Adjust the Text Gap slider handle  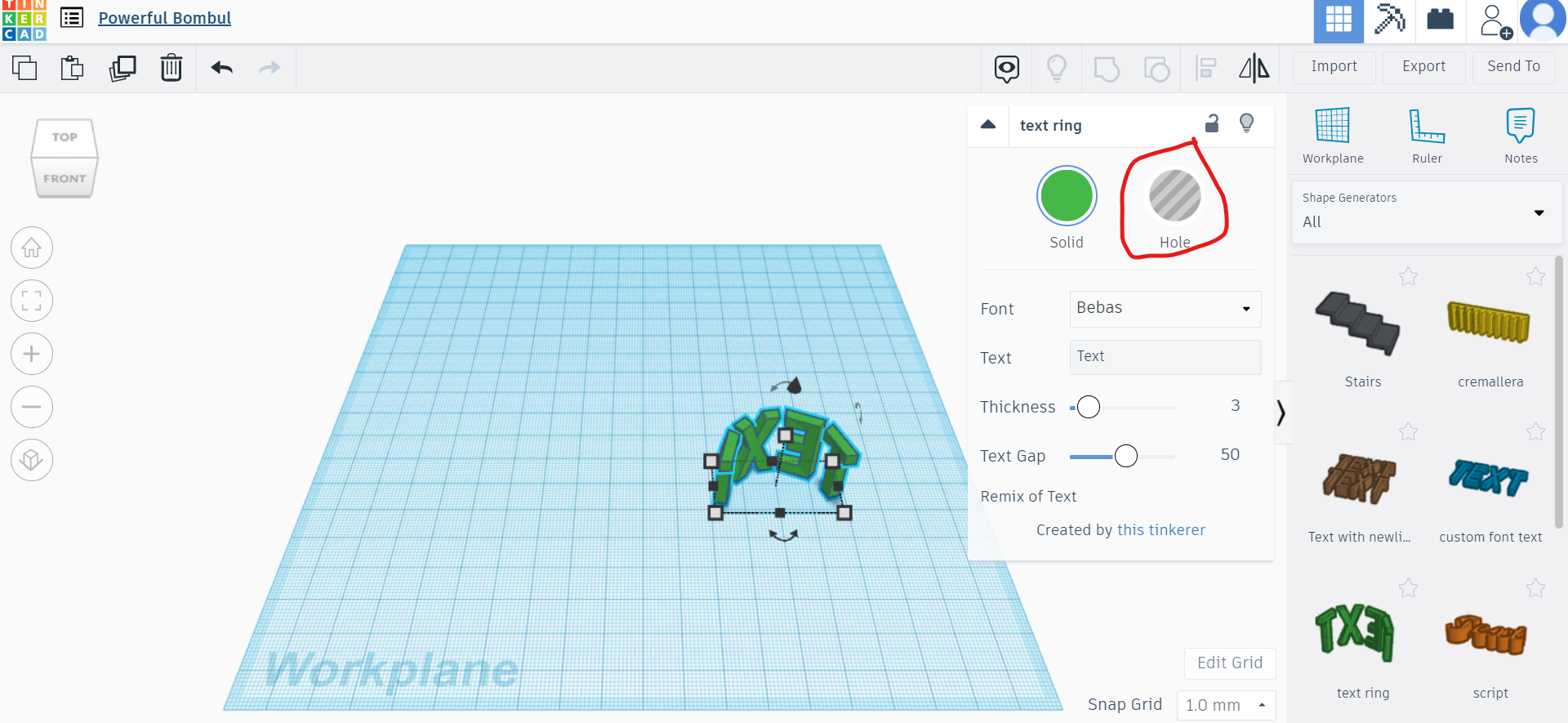coord(1126,456)
